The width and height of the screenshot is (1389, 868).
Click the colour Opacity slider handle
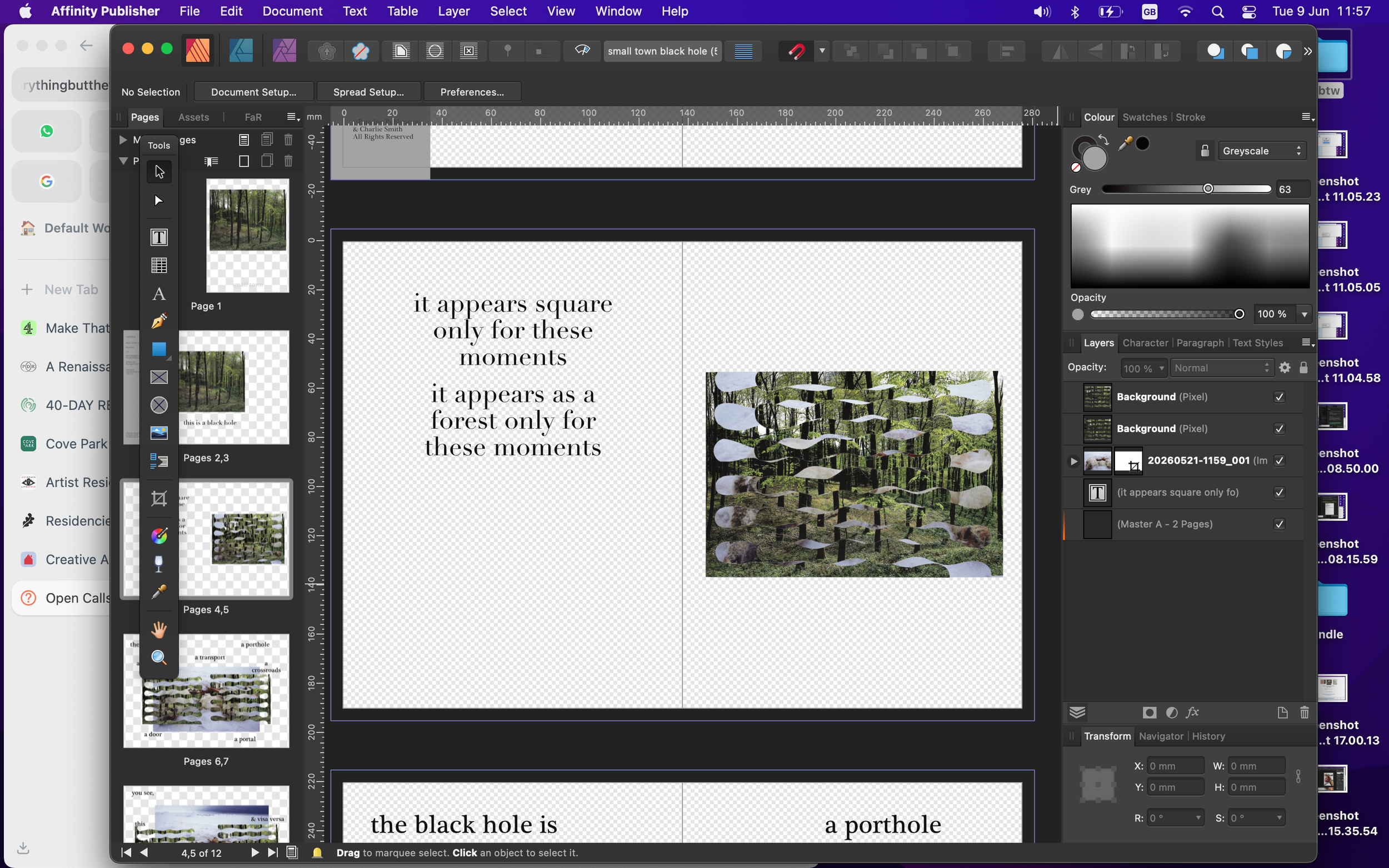[1238, 314]
